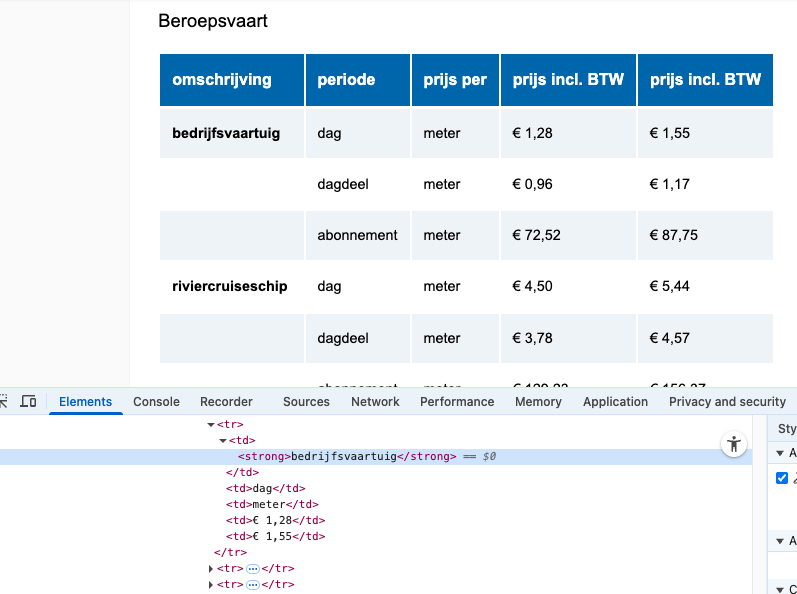Expand the first collapsed tr row
This screenshot has height=594, width=797.
coord(211,569)
